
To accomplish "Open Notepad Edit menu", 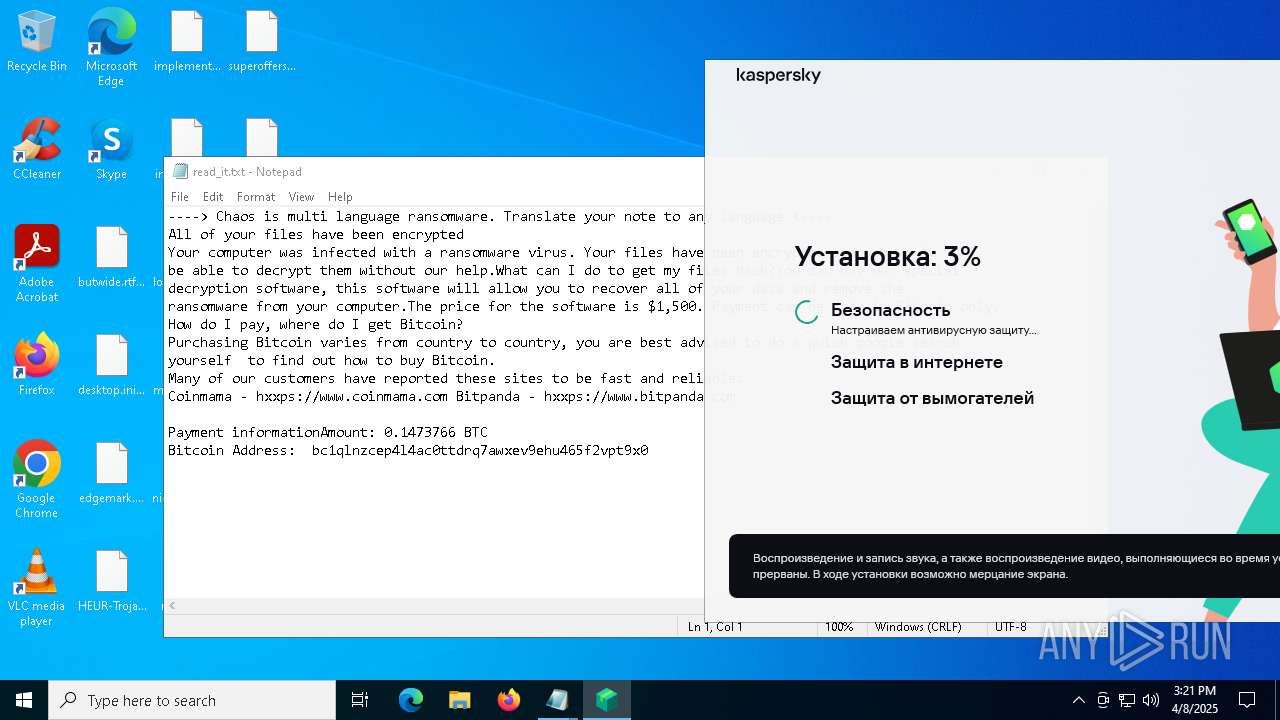I will point(213,197).
